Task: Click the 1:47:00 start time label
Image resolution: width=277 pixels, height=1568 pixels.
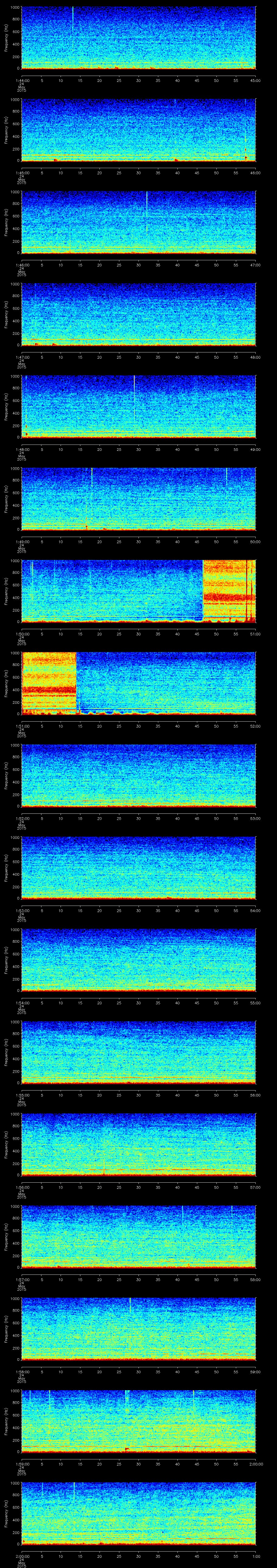Action: [x=22, y=357]
